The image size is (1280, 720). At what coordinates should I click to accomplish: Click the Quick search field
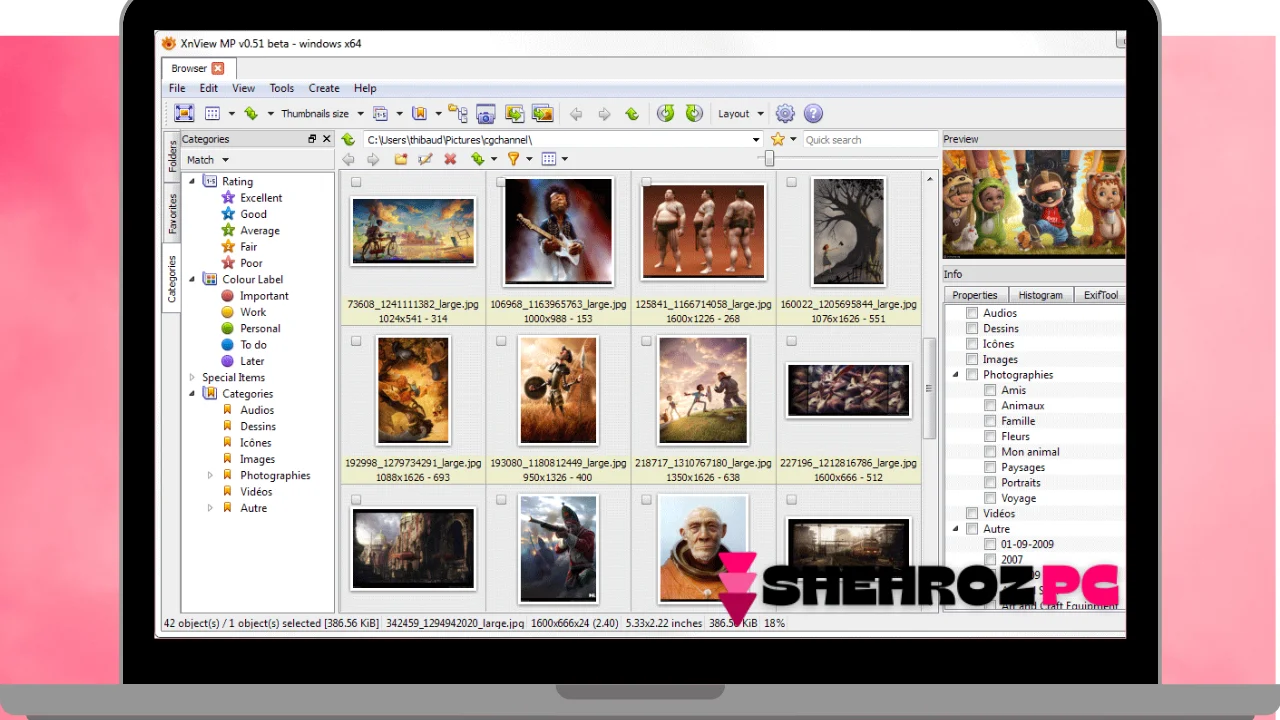coord(869,140)
